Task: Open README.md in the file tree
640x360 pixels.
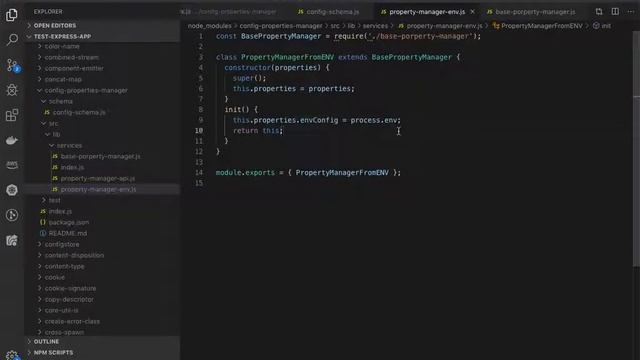Action: pyautogui.click(x=102, y=233)
